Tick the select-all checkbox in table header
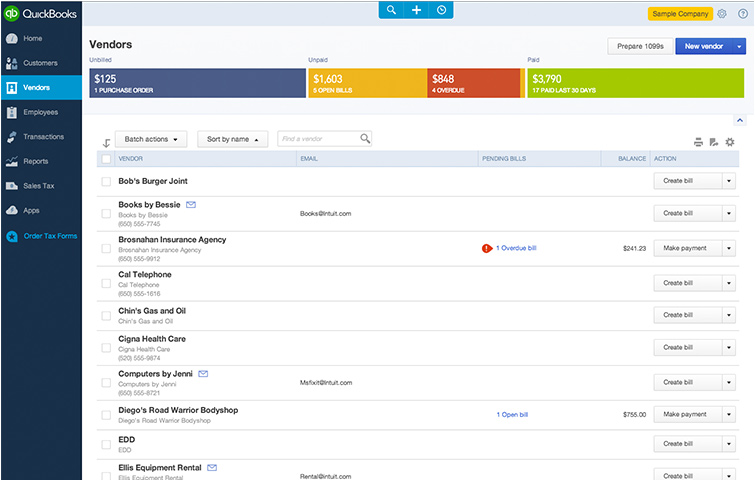Image resolution: width=755 pixels, height=480 pixels. tap(106, 158)
